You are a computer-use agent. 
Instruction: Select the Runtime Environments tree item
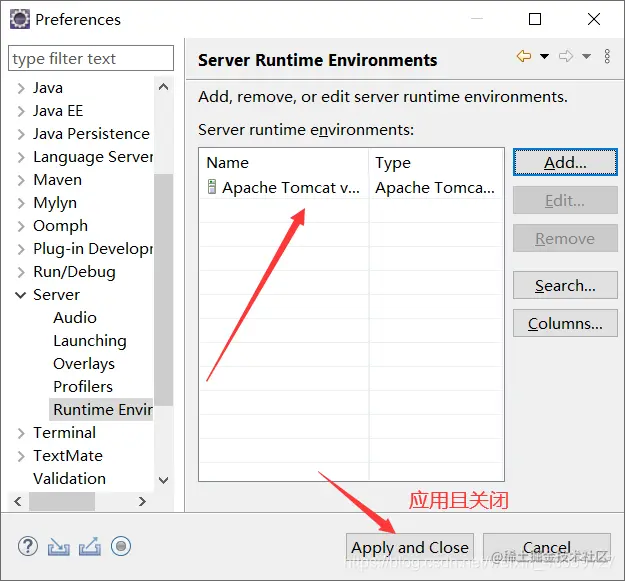101,410
